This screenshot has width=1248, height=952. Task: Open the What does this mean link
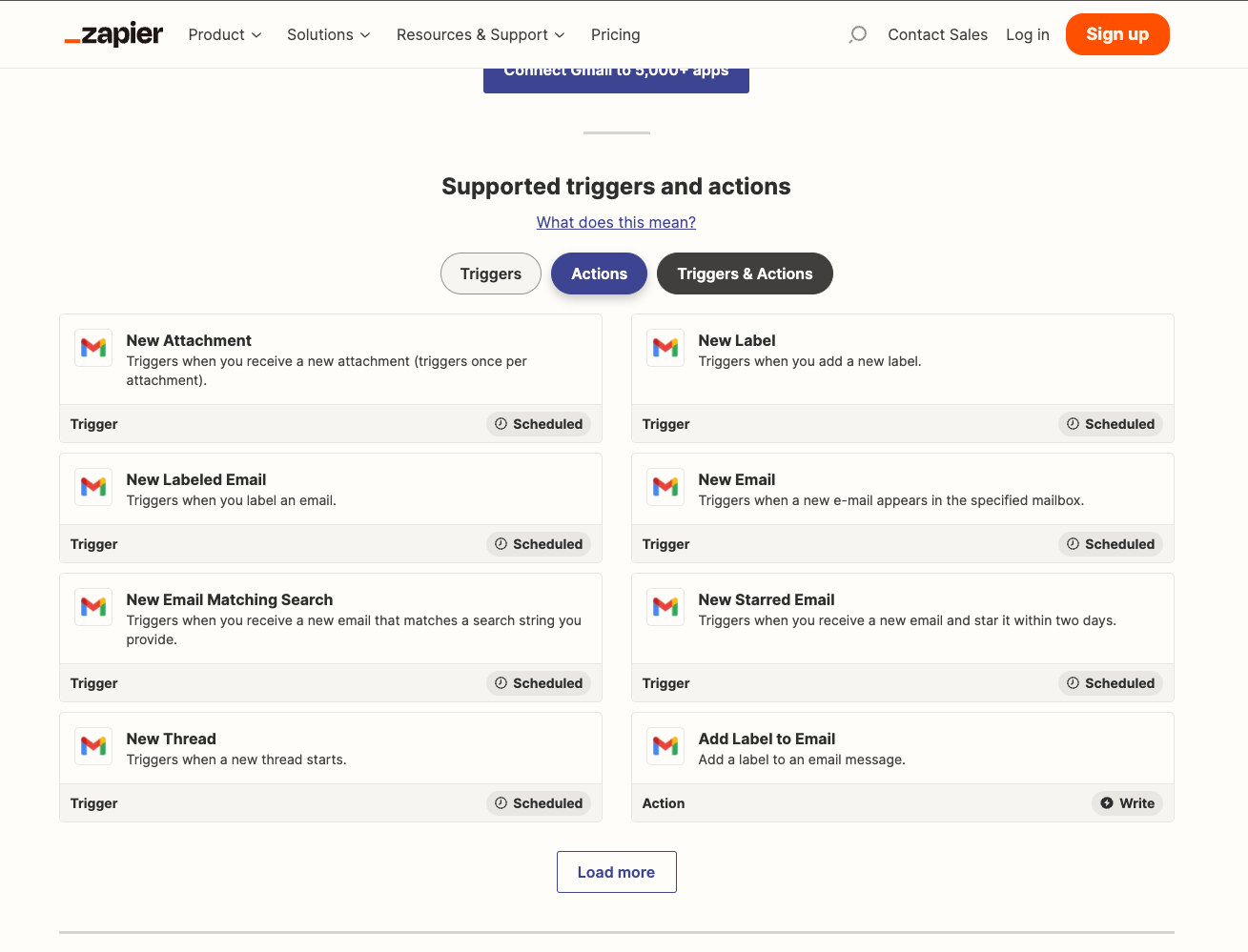(616, 222)
